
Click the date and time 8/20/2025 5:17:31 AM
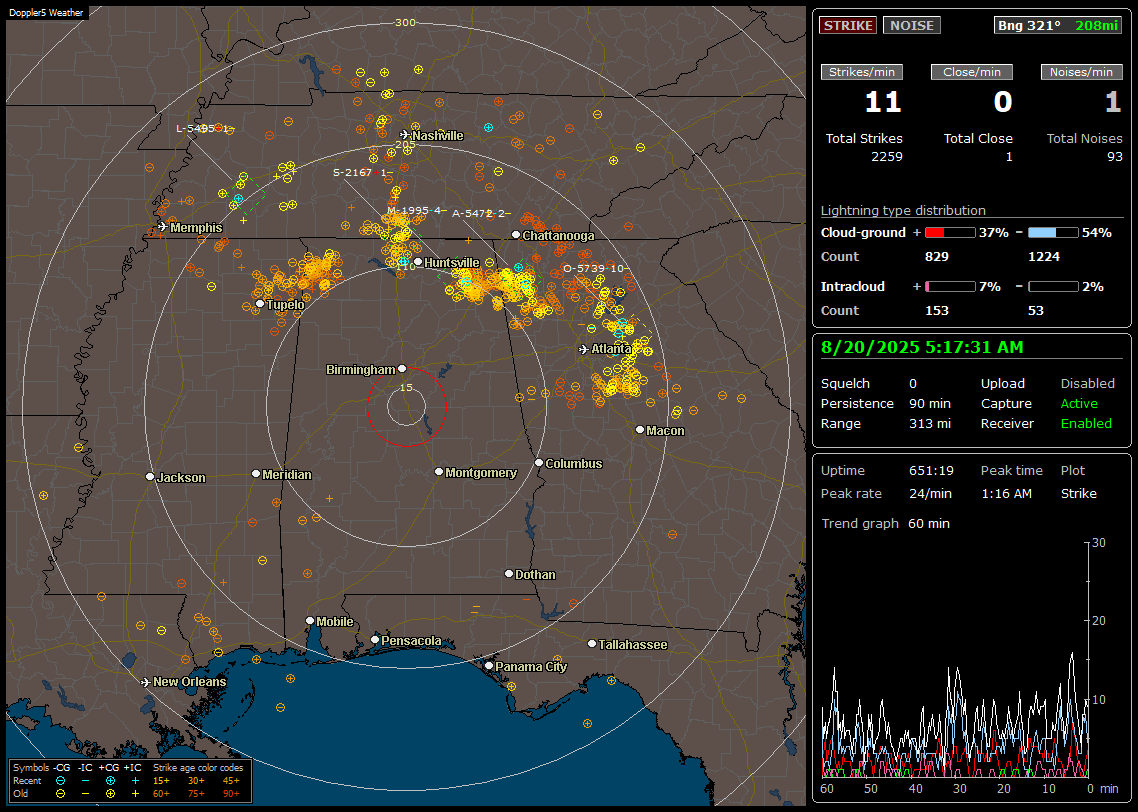click(922, 348)
